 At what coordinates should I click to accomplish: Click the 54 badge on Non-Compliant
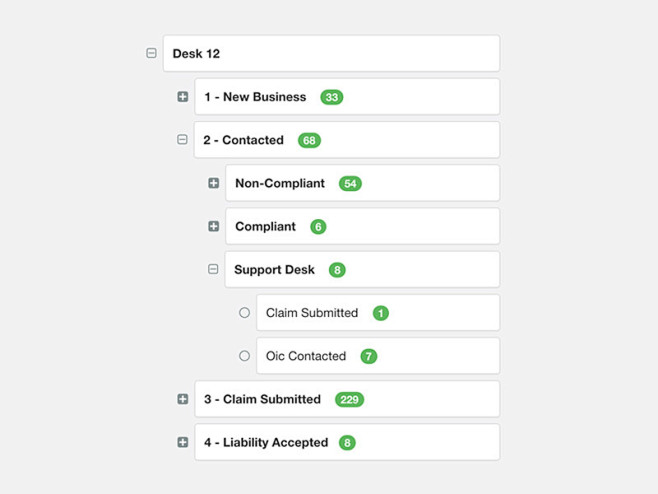point(350,184)
